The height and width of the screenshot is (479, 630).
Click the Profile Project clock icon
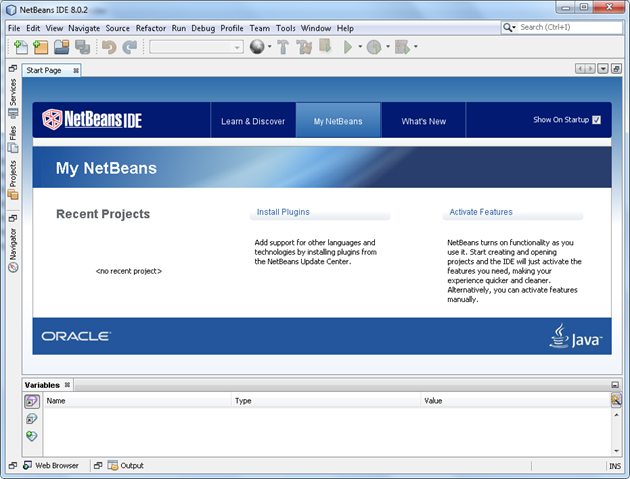click(374, 47)
